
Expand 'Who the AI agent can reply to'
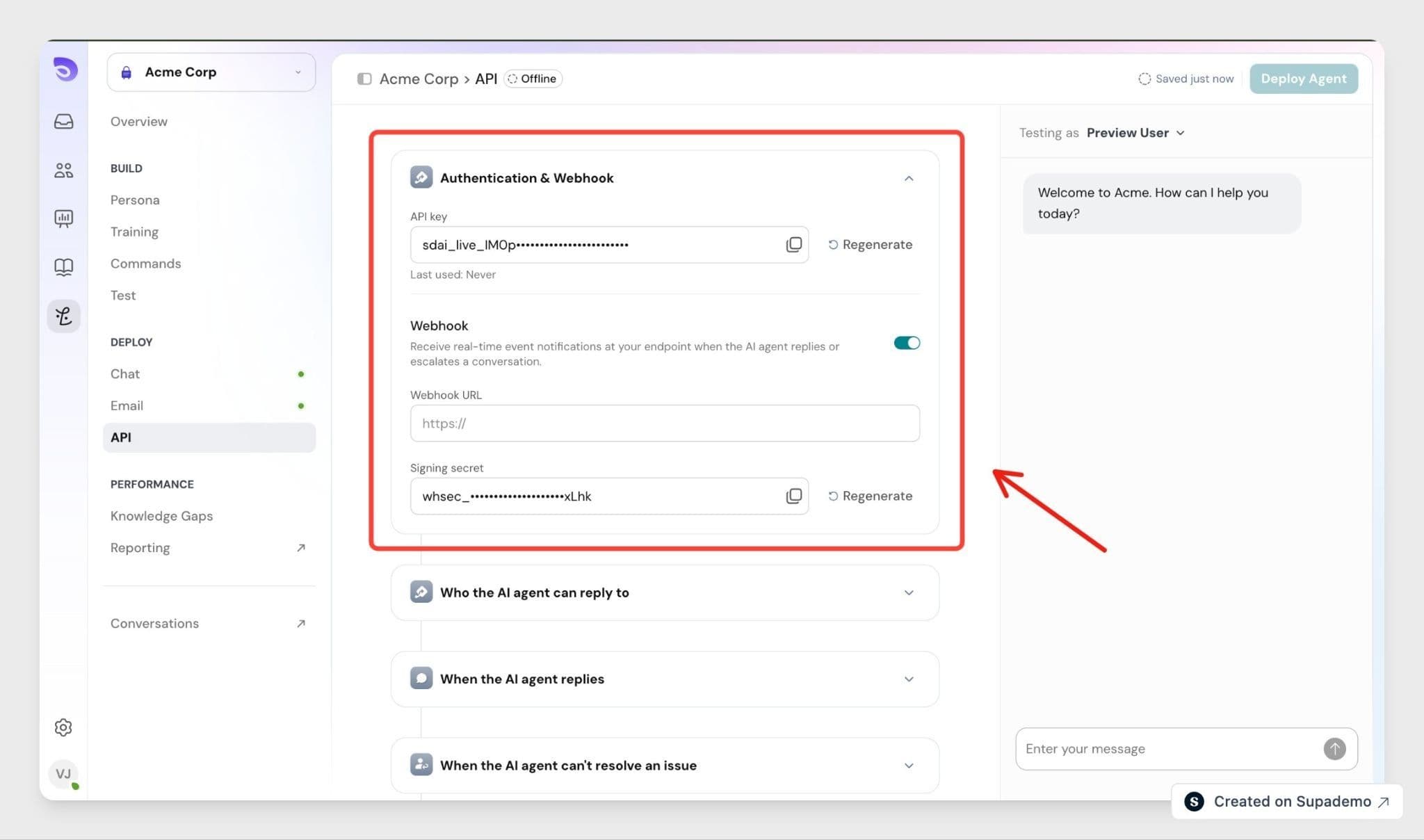(909, 592)
